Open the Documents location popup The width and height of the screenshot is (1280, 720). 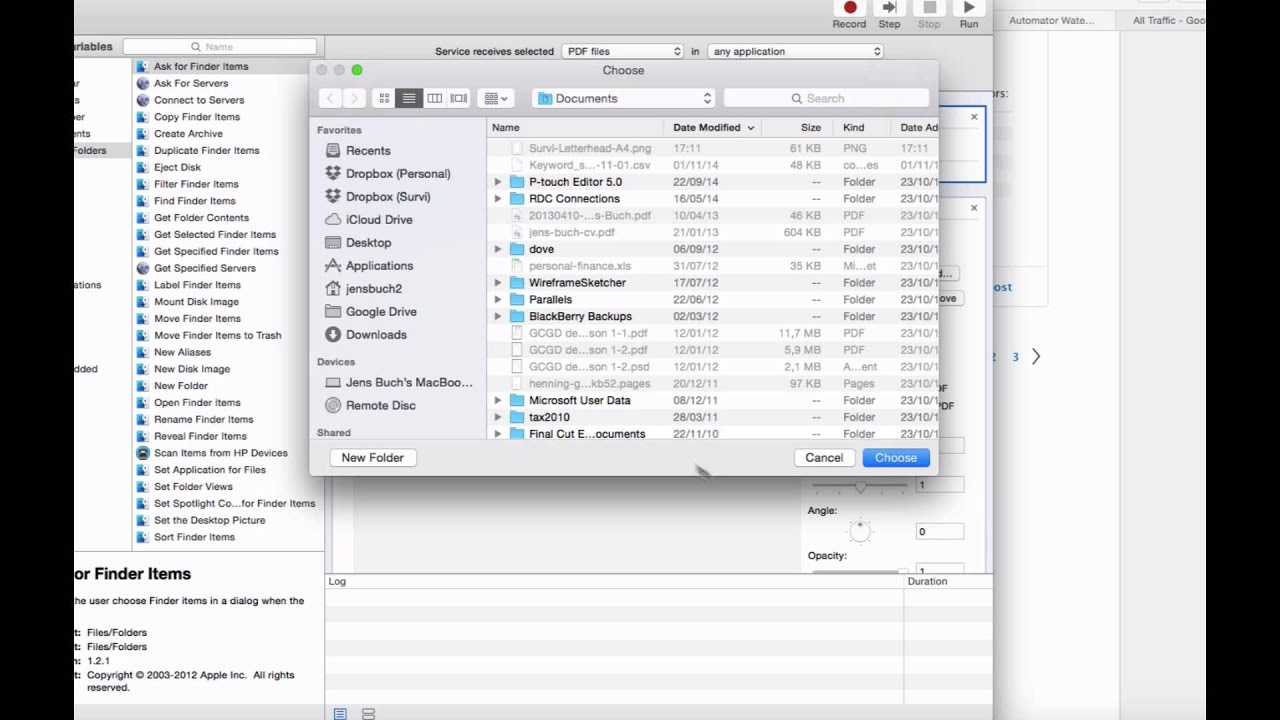point(623,98)
